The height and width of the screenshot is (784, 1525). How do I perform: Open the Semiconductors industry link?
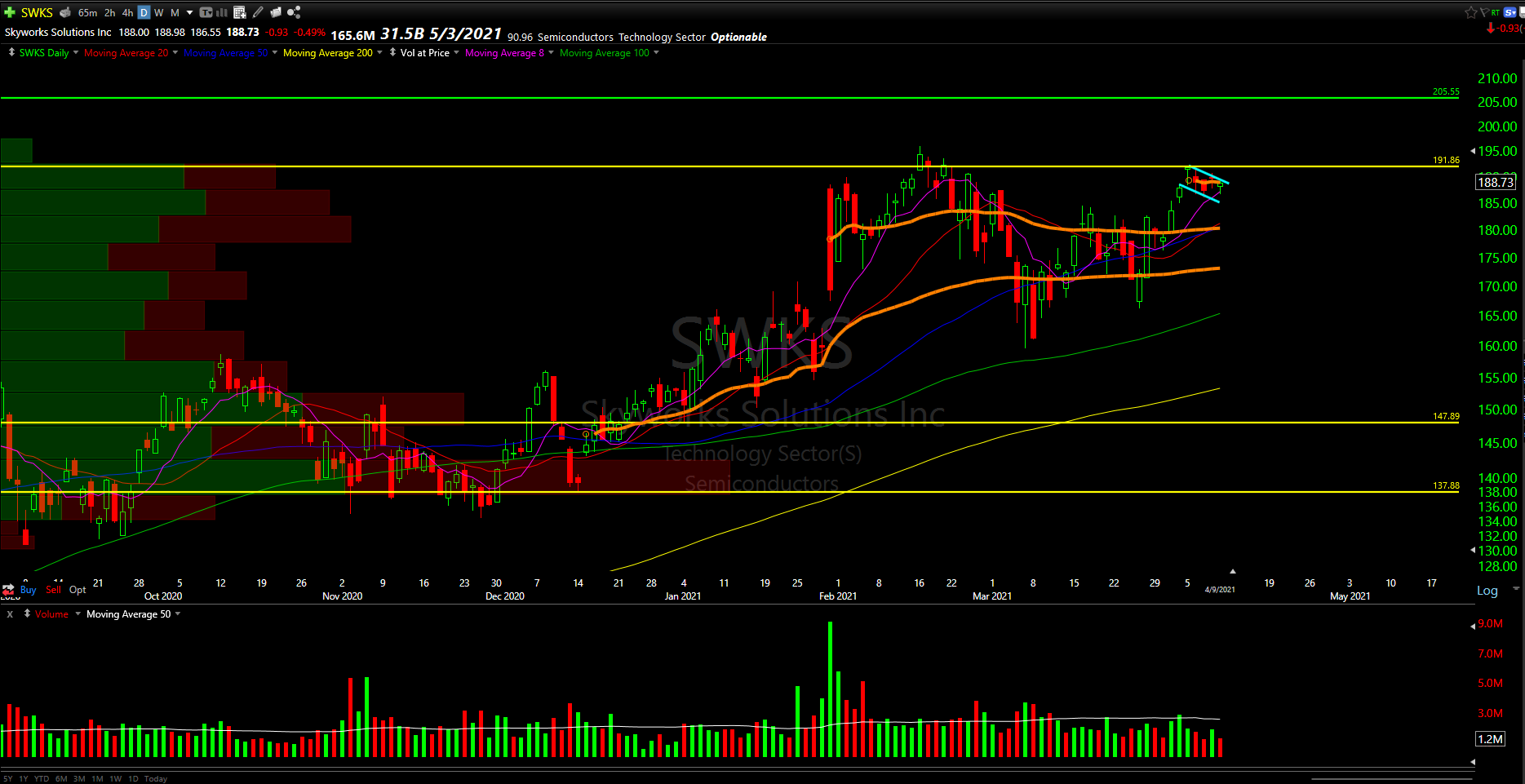[x=575, y=37]
